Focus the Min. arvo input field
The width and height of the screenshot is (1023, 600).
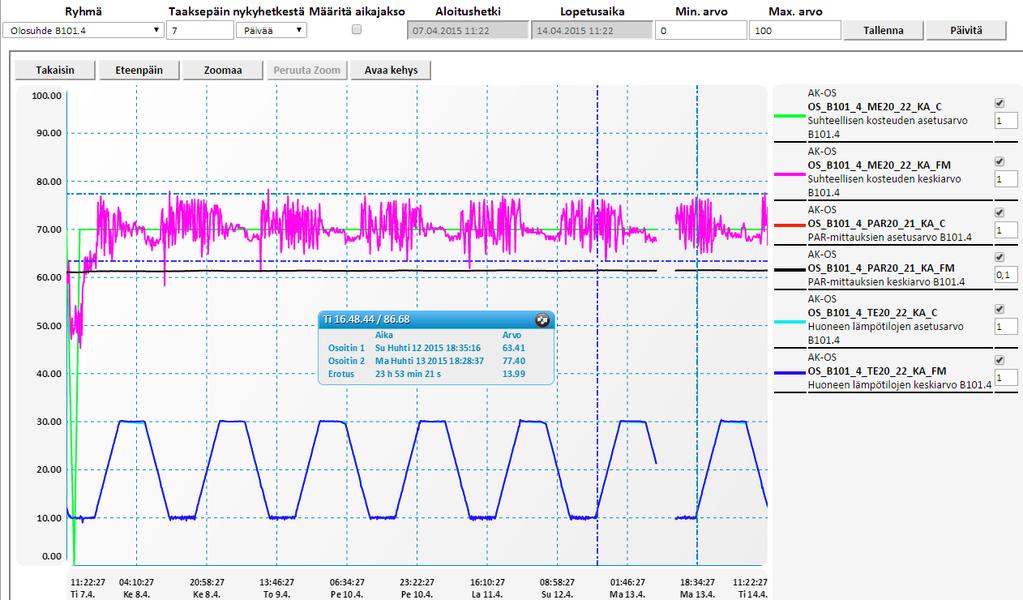click(701, 31)
